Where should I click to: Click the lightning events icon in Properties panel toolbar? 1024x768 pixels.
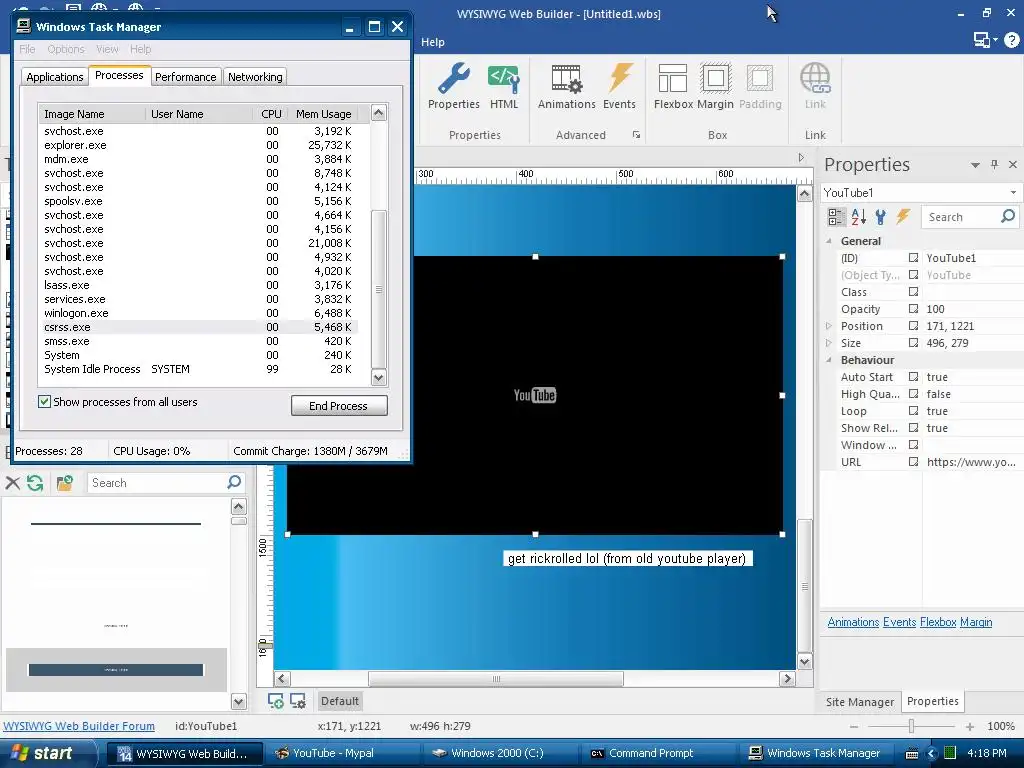(x=903, y=217)
